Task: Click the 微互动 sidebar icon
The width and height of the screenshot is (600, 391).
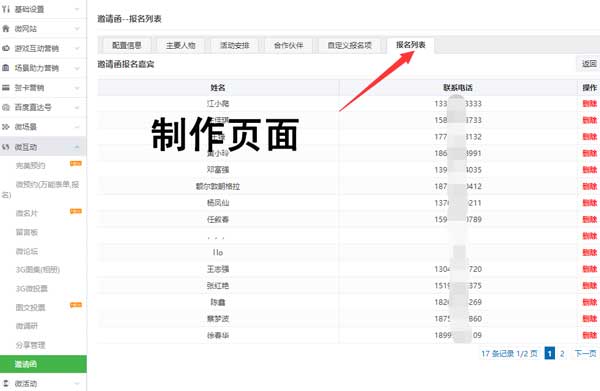Action: coord(6,147)
